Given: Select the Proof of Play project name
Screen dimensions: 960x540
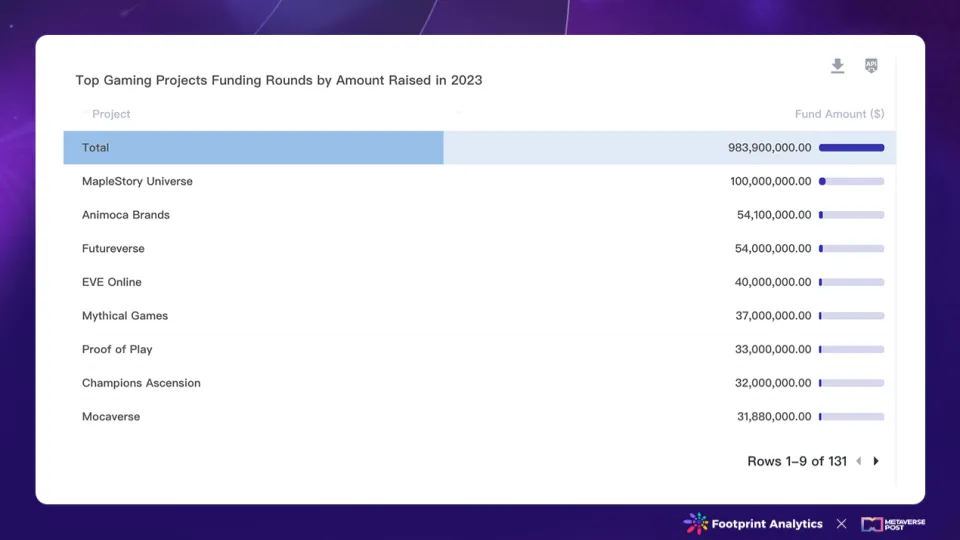Looking at the screenshot, I should 117,350.
